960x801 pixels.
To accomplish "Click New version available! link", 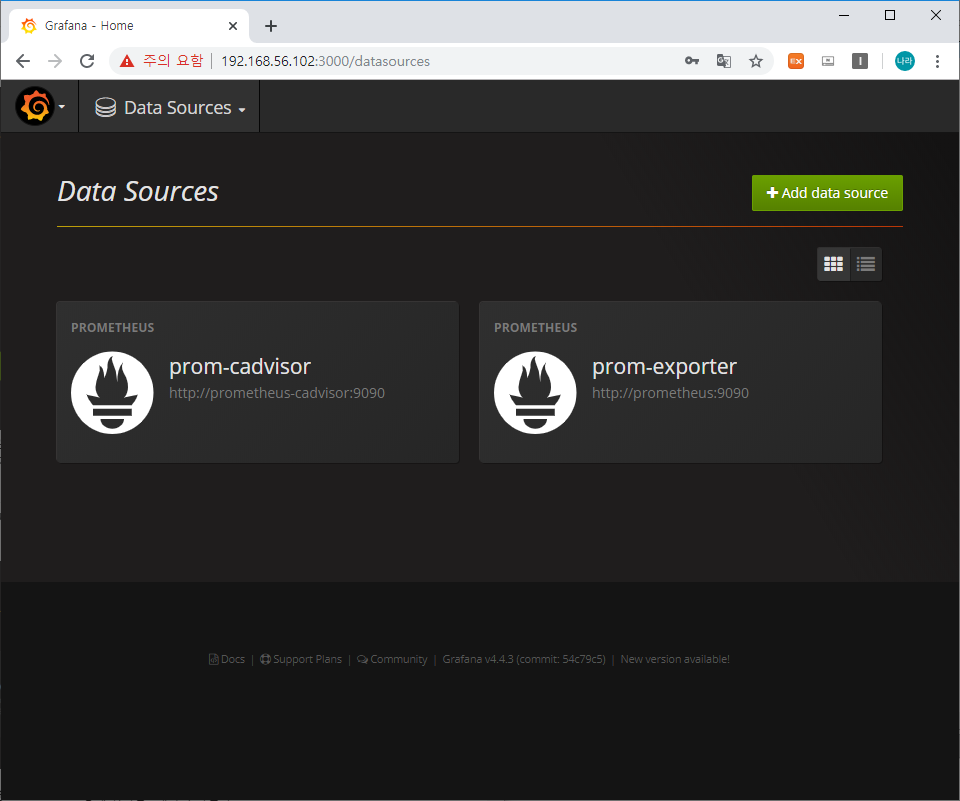I will point(675,659).
